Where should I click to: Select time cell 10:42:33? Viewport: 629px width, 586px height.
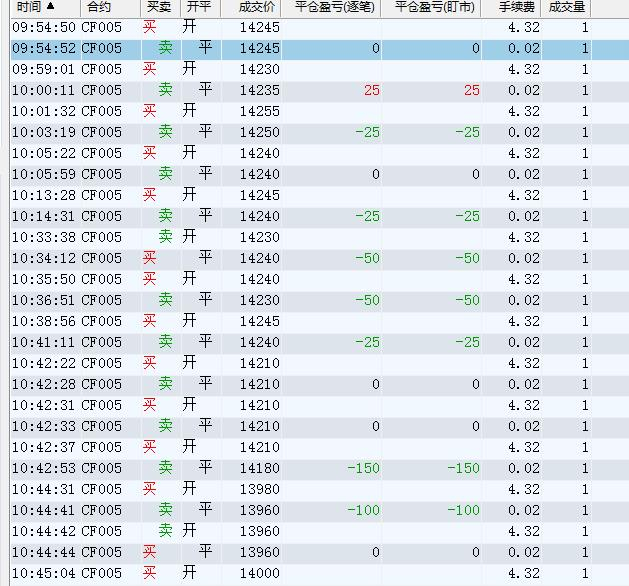(x=44, y=426)
